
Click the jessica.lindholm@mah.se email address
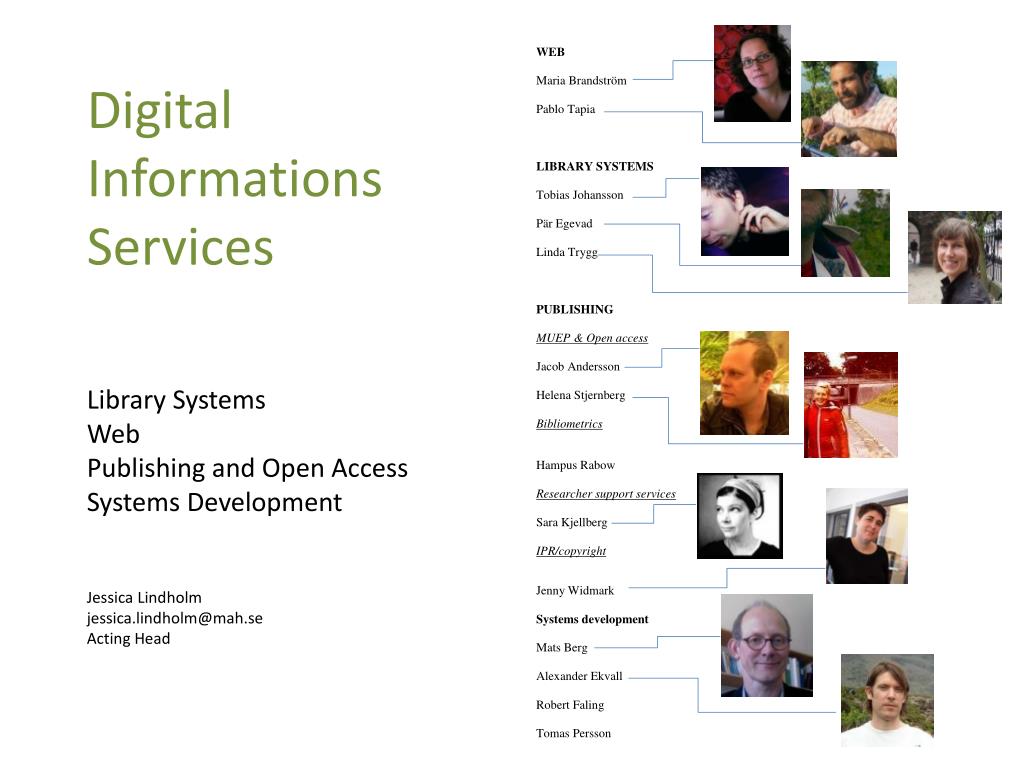[x=174, y=618]
